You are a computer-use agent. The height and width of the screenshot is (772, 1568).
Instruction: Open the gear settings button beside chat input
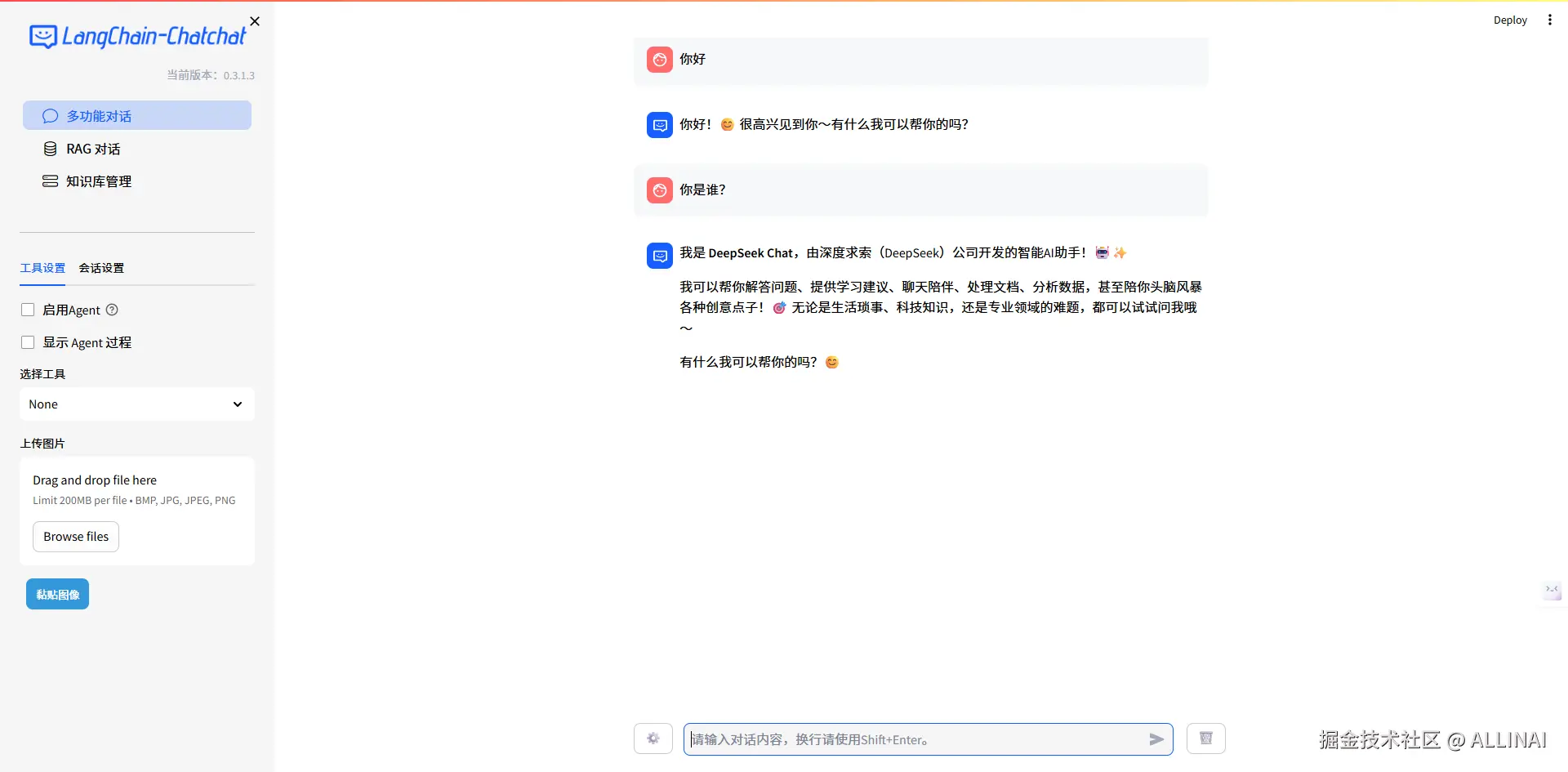pos(653,739)
